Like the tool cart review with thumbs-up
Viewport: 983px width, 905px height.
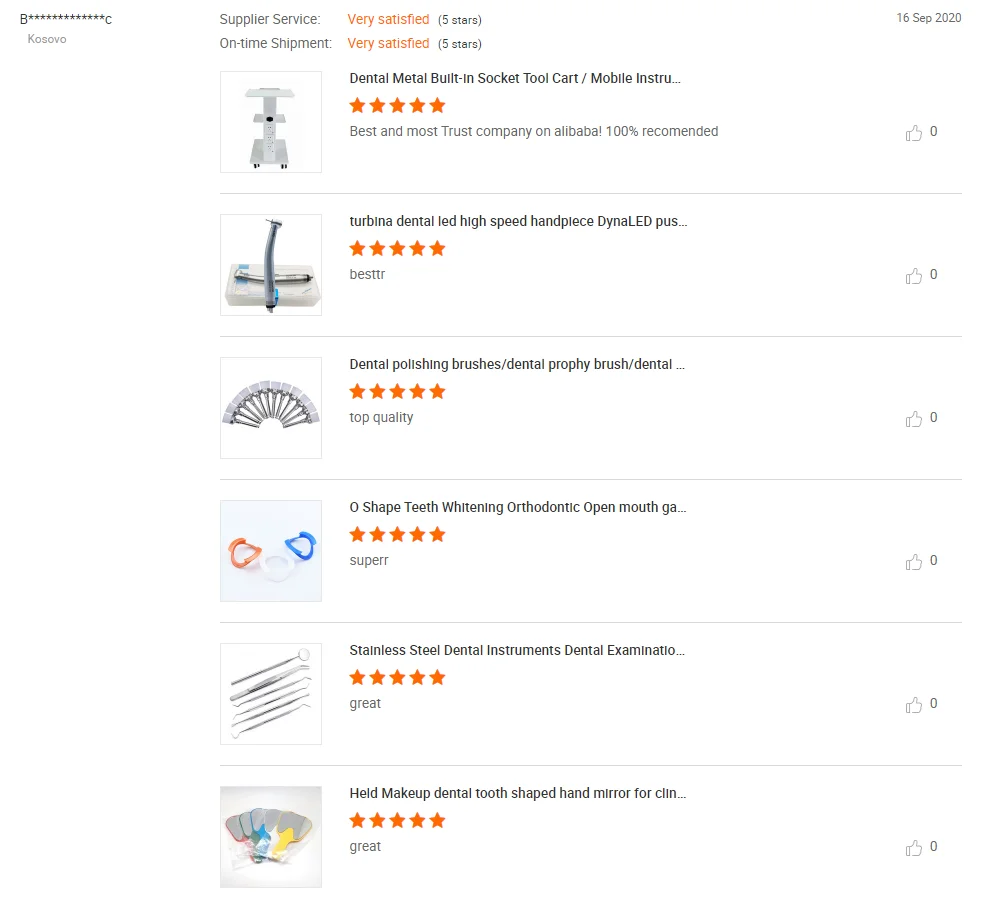pos(914,132)
